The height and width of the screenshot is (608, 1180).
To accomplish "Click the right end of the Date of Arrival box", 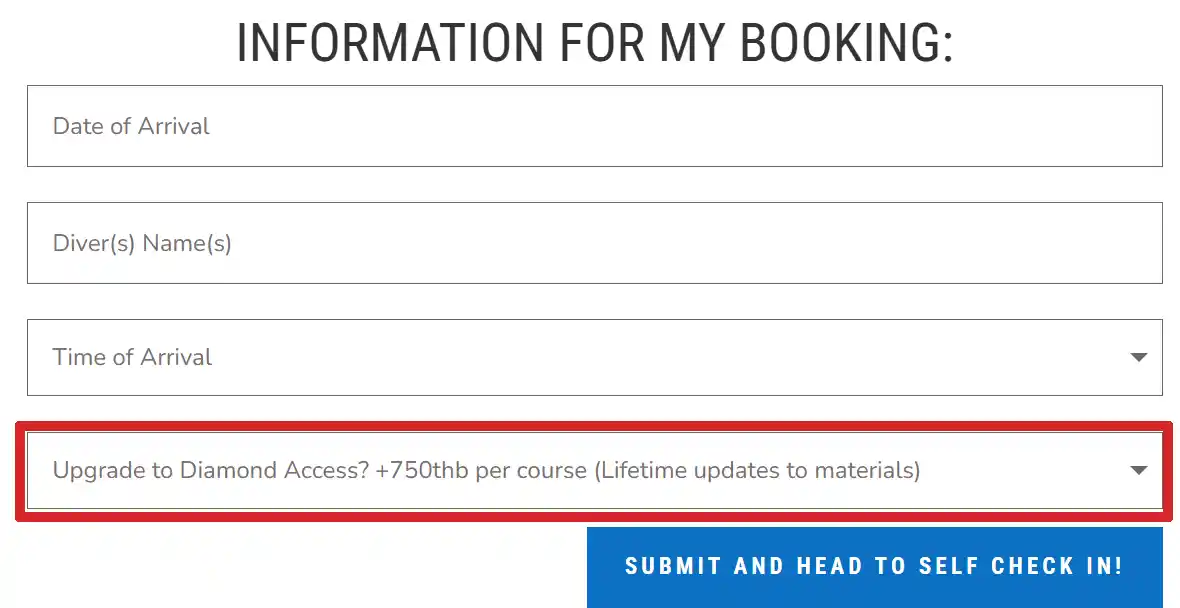I will pos(1120,126).
